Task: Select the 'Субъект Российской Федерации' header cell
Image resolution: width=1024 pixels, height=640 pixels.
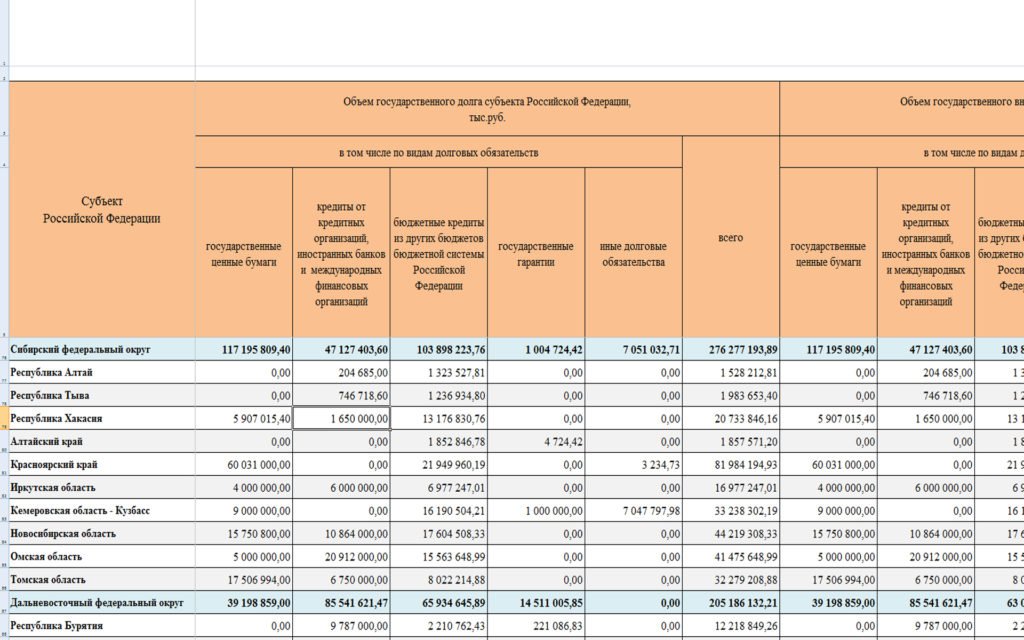Action: (x=102, y=210)
